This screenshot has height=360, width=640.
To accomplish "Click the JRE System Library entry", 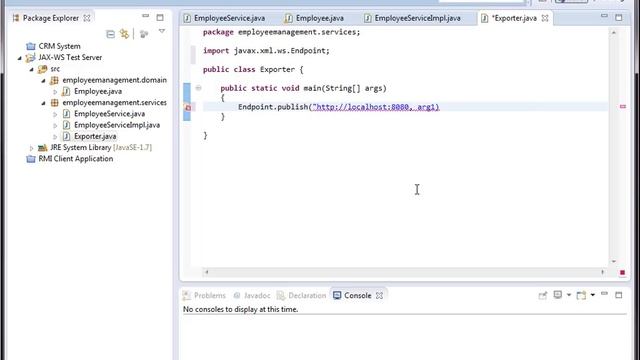I will pos(100,147).
